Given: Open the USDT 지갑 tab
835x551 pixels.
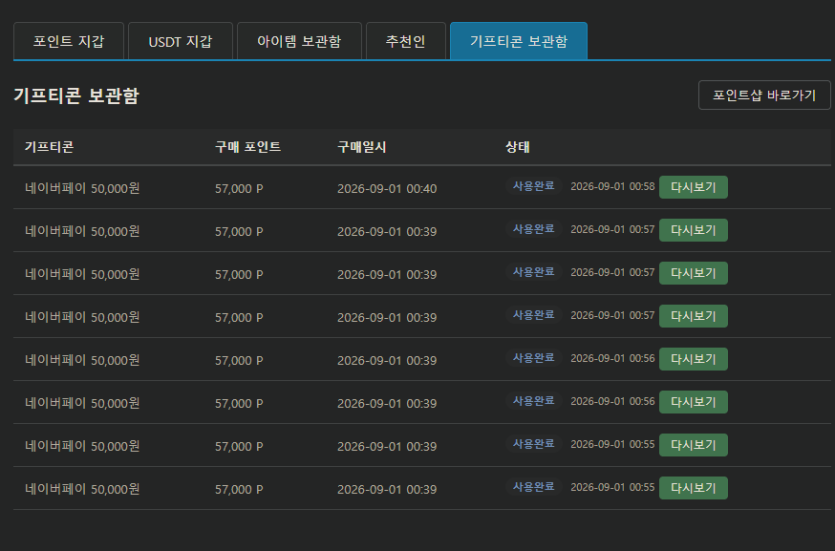Looking at the screenshot, I should [181, 41].
